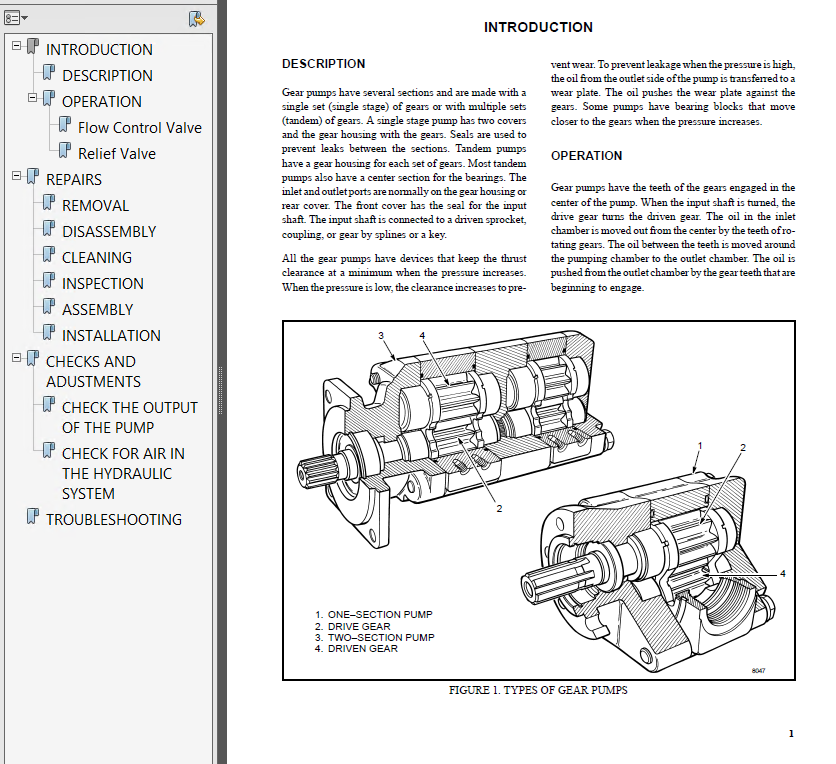Viewport: 836px width, 764px height.
Task: Click legend entry TWO–SECTION PUMP
Action: coord(374,638)
